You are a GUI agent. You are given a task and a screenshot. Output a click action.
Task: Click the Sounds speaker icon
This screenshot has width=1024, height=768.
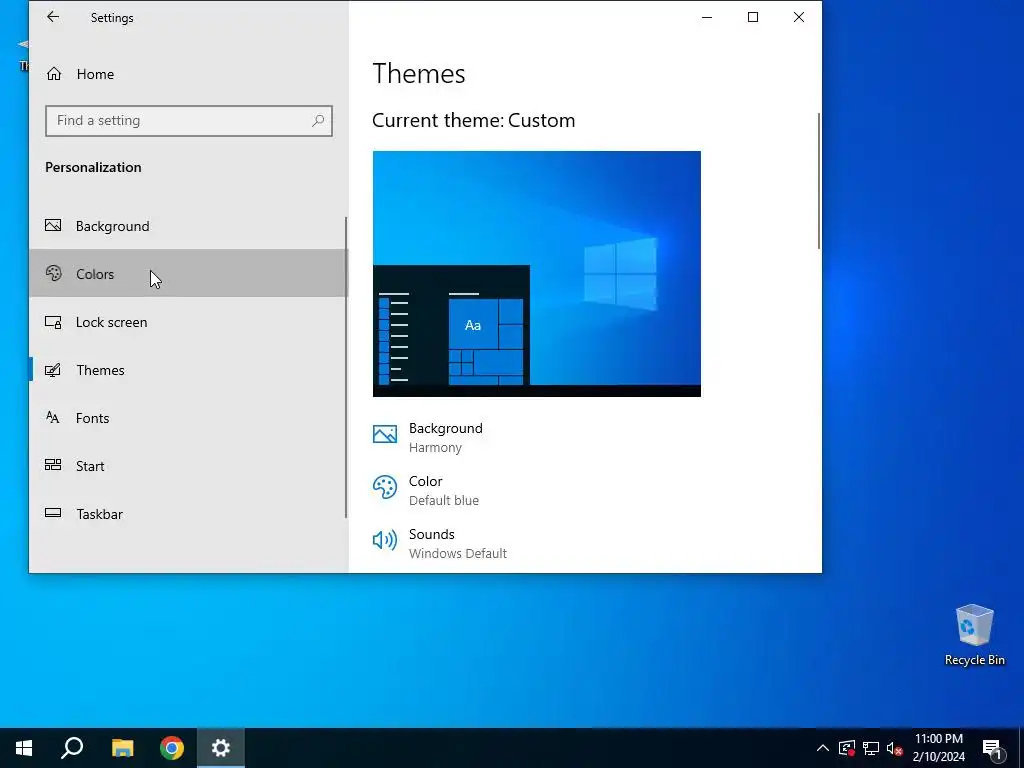pos(385,540)
